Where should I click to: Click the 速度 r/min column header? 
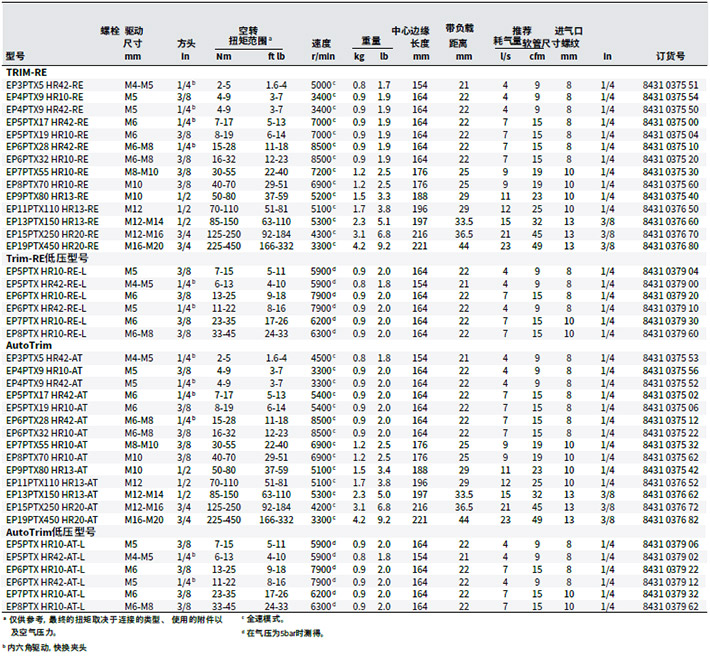[x=321, y=50]
